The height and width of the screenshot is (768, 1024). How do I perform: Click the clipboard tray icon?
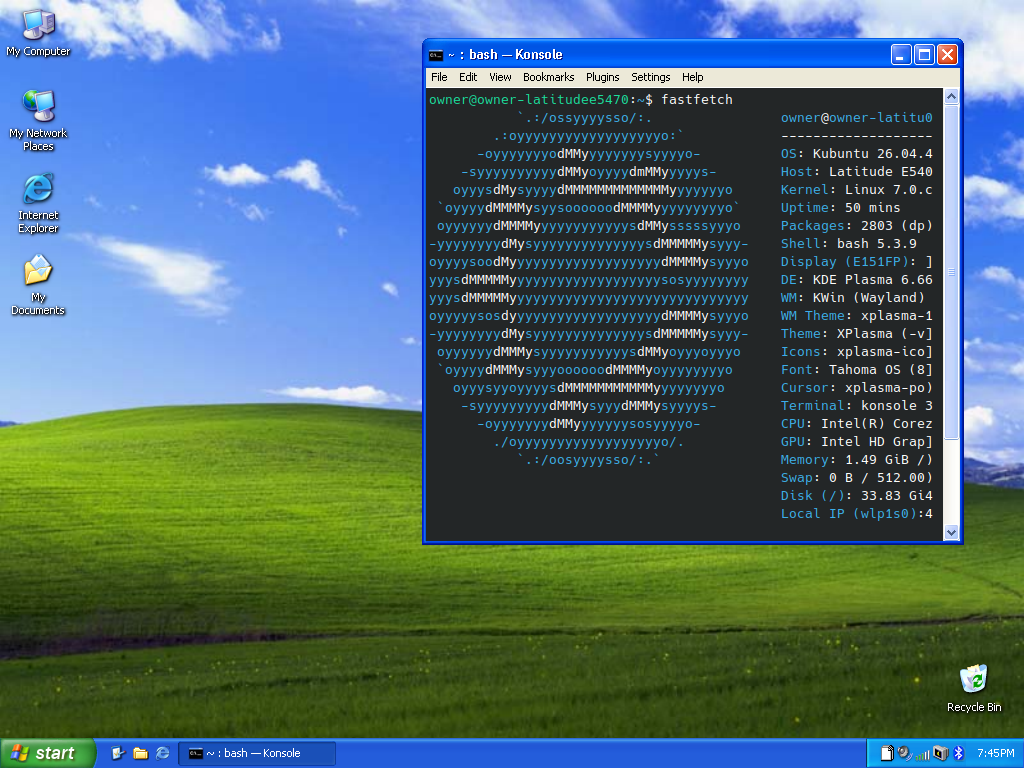886,753
